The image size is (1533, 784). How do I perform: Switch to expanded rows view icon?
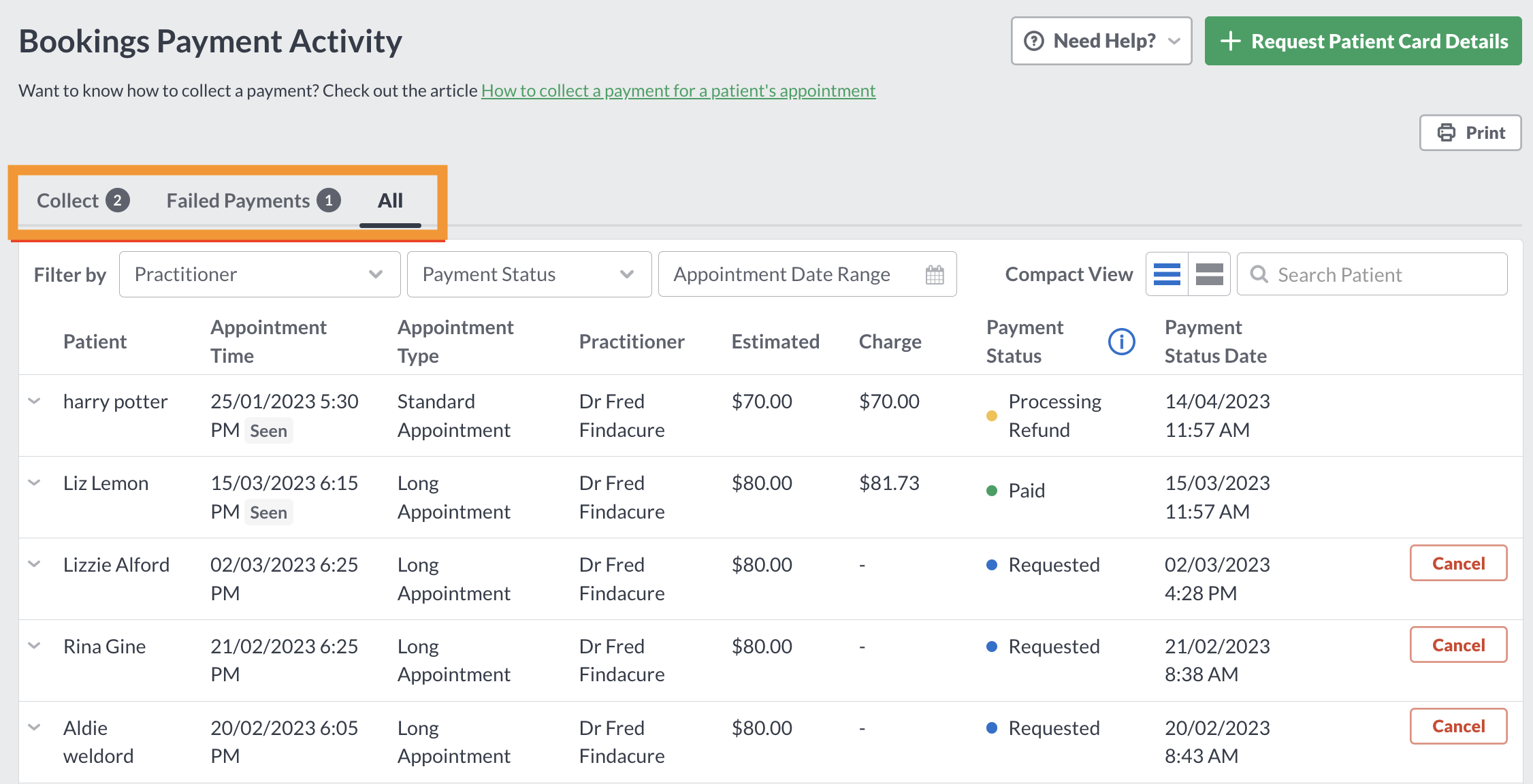1209,274
